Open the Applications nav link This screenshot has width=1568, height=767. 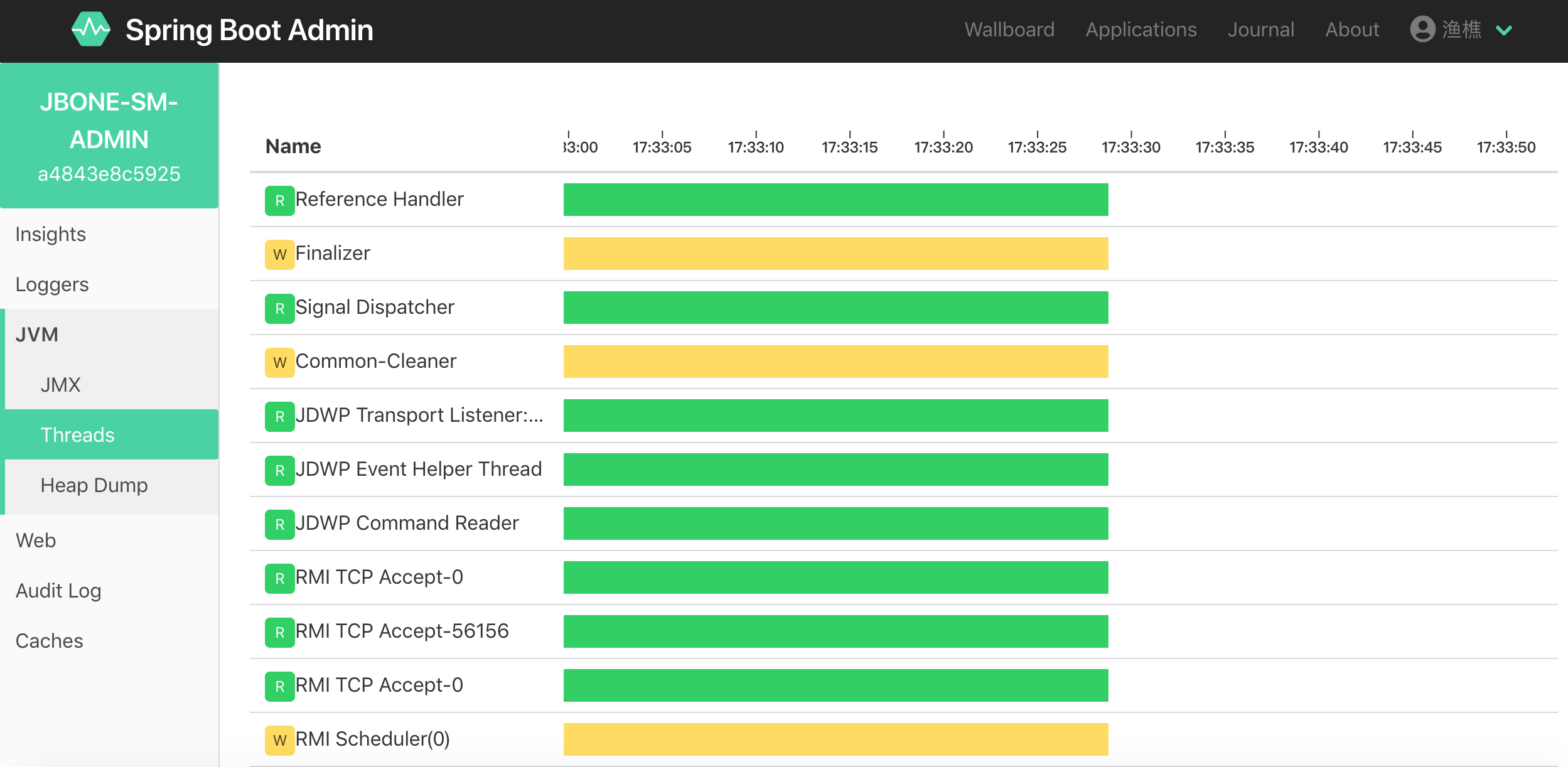click(x=1141, y=29)
